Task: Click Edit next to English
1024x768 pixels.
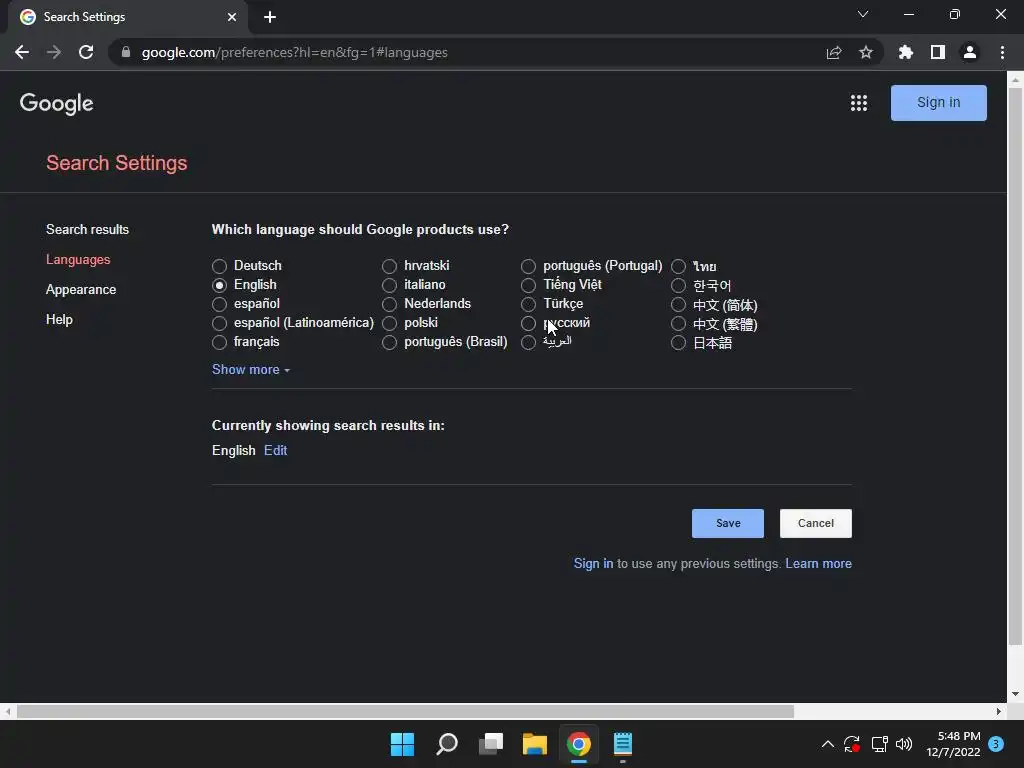Action: click(x=276, y=451)
